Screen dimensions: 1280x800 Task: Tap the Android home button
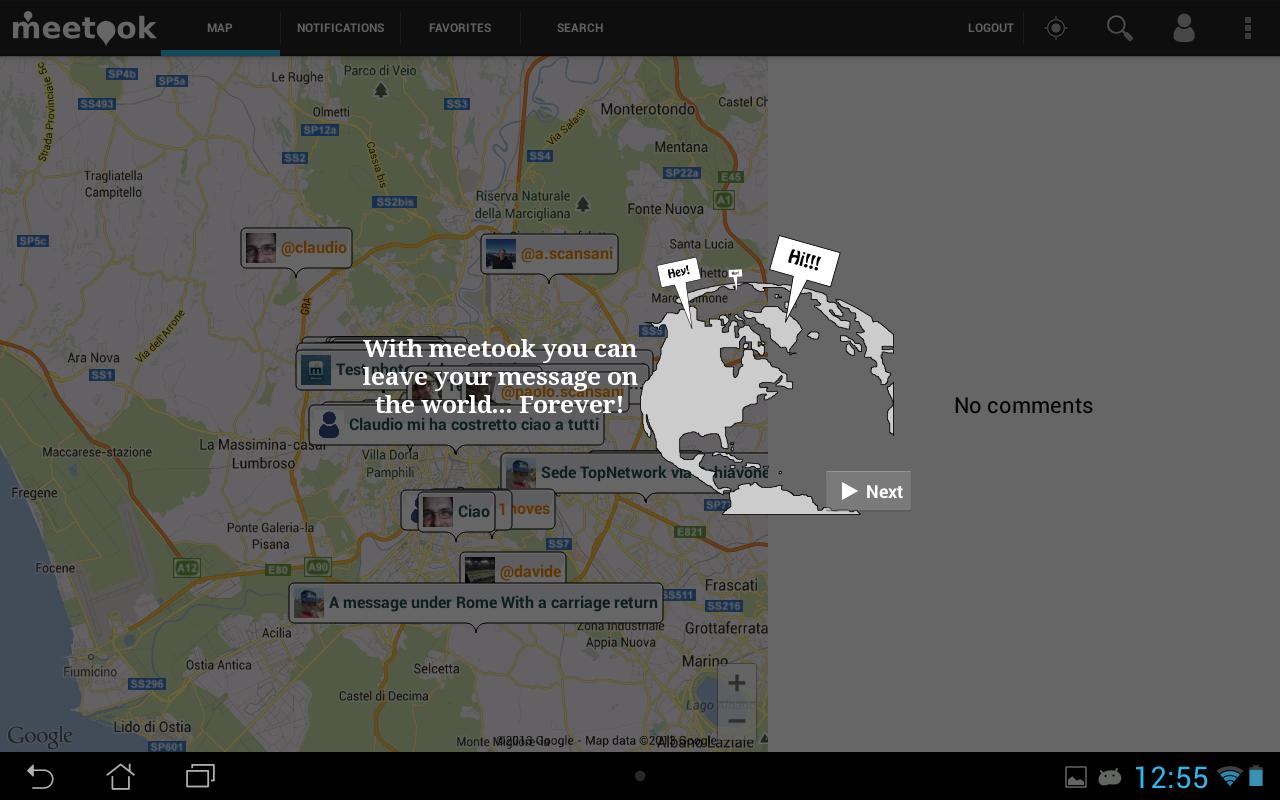tap(120, 776)
